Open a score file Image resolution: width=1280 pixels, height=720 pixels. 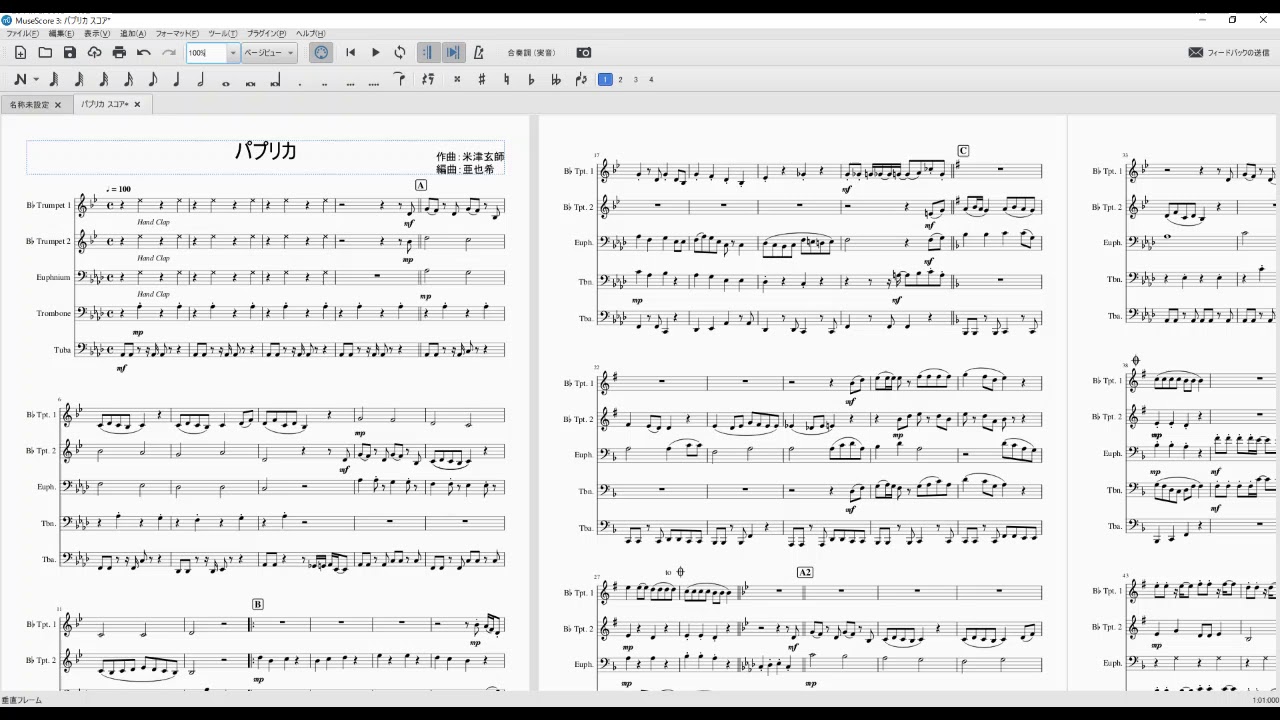click(x=45, y=53)
